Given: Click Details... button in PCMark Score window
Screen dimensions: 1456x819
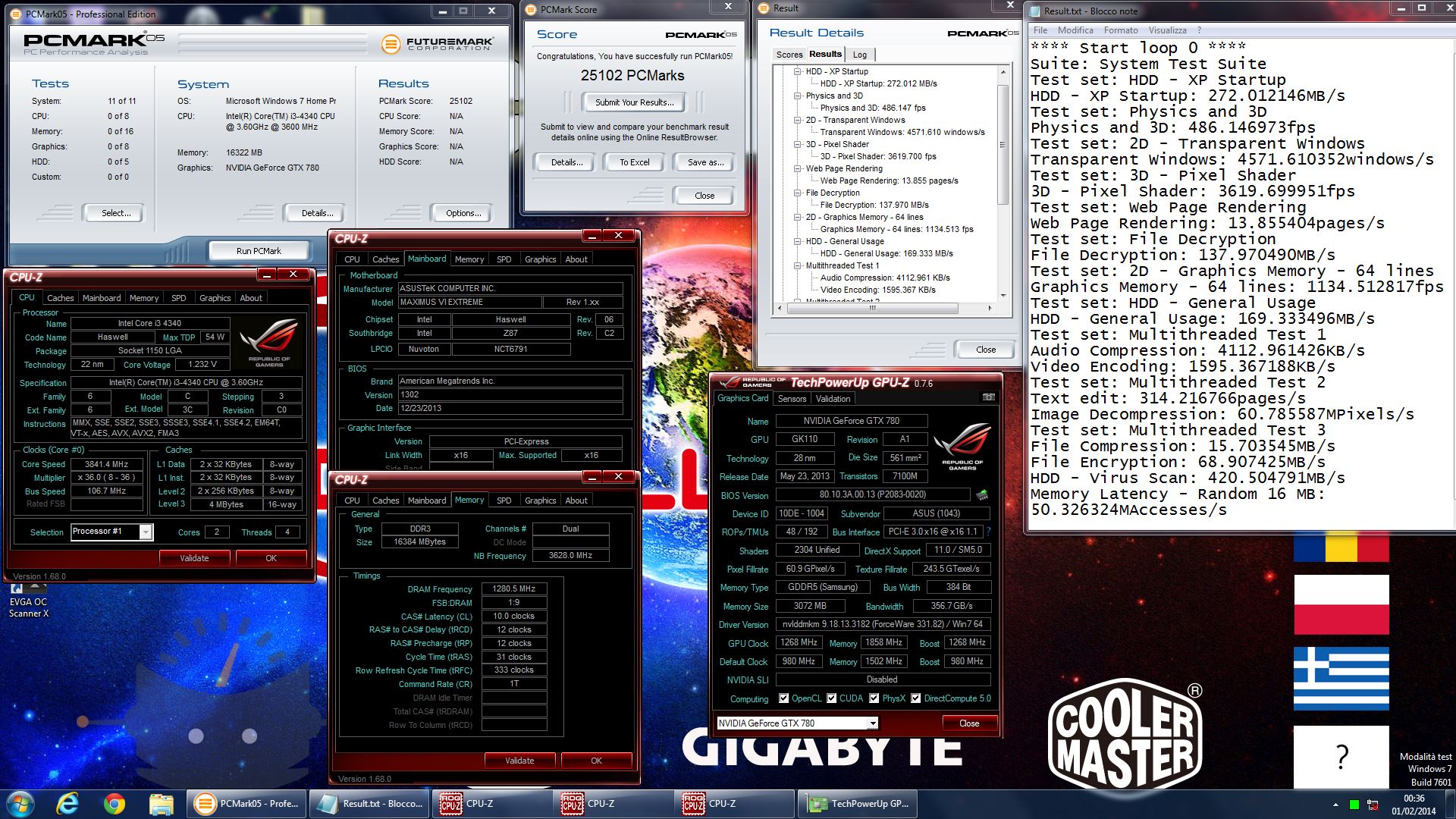Looking at the screenshot, I should [x=566, y=162].
